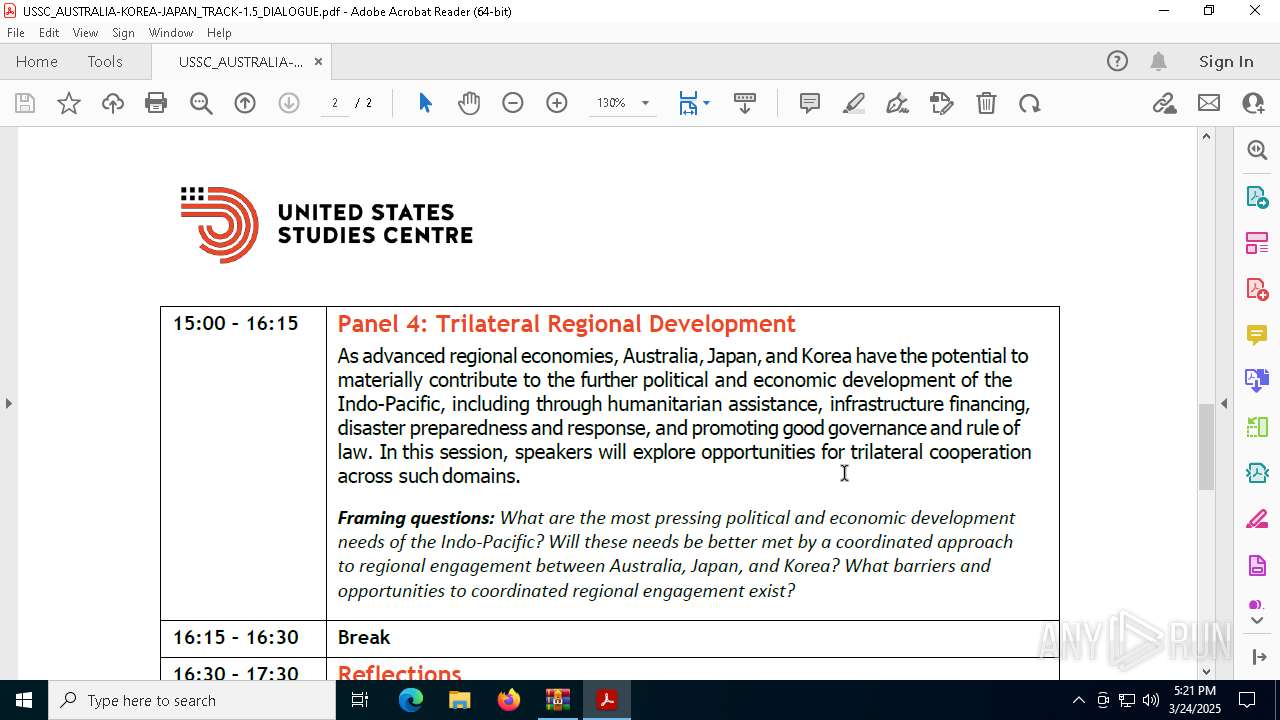Rotate the page with the circular arrow
The image size is (1280, 720).
[1030, 103]
